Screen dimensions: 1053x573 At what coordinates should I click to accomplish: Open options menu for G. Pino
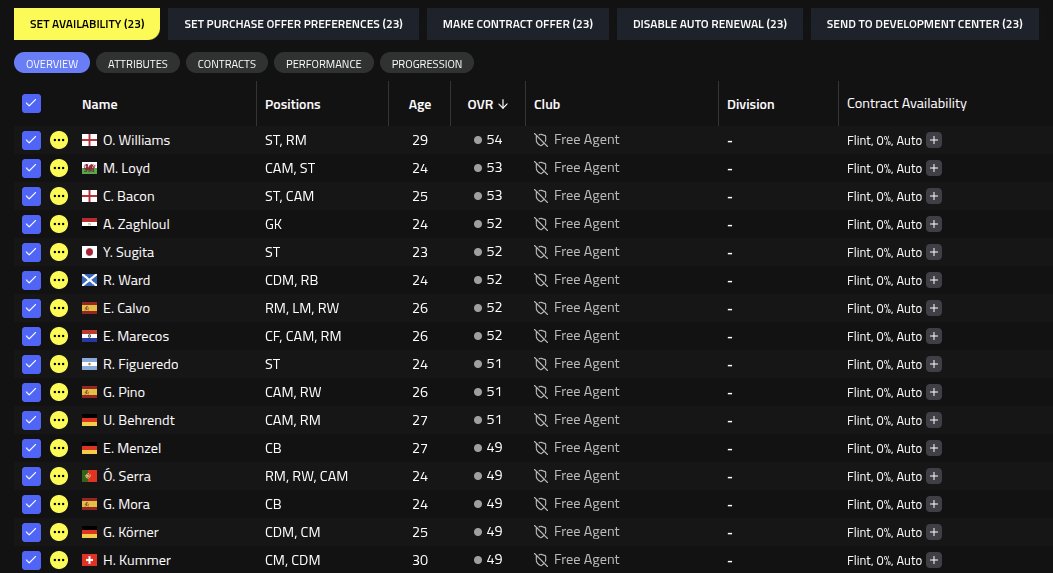coord(59,392)
